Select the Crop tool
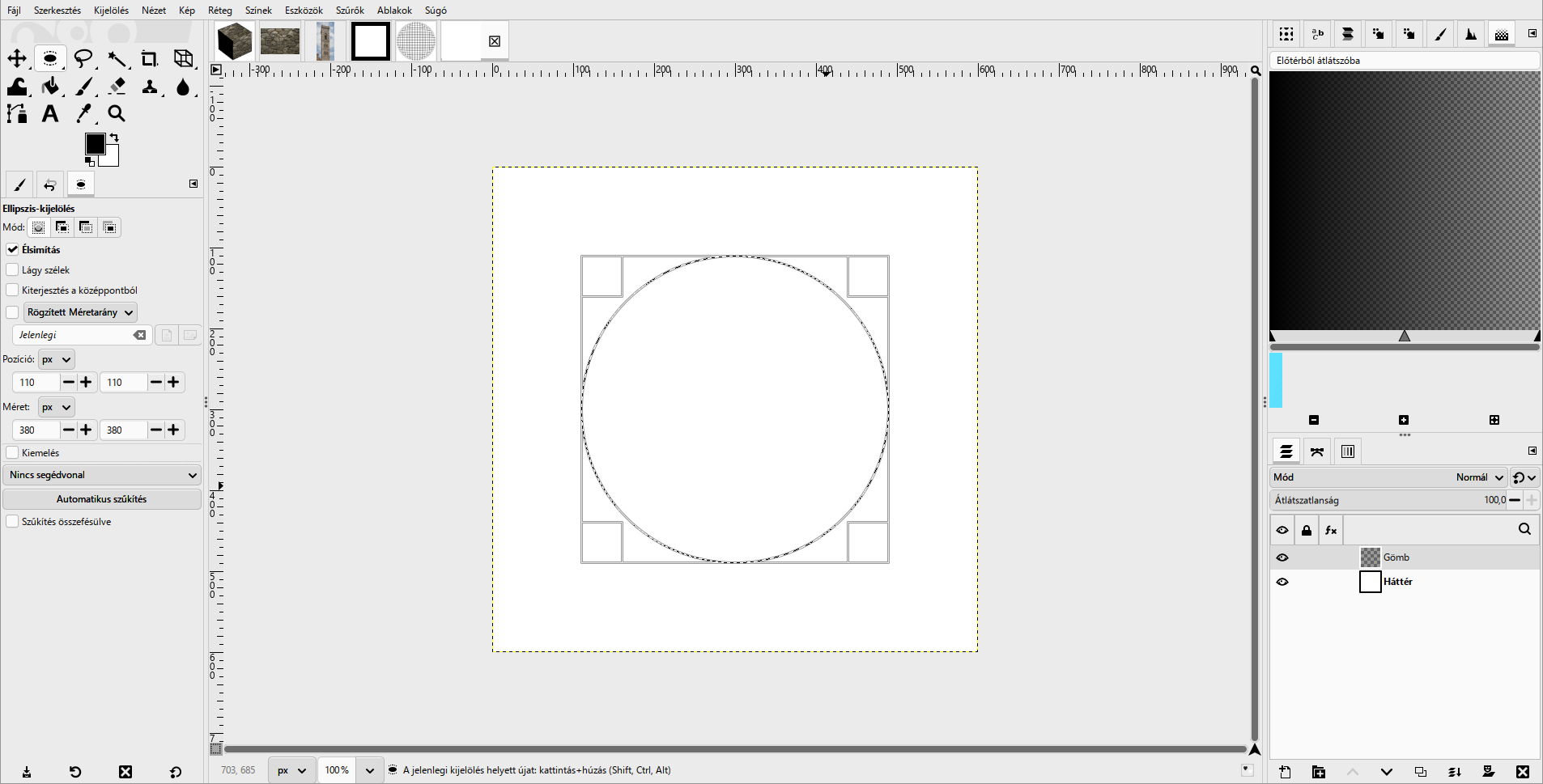Image resolution: width=1543 pixels, height=784 pixels. coord(150,58)
